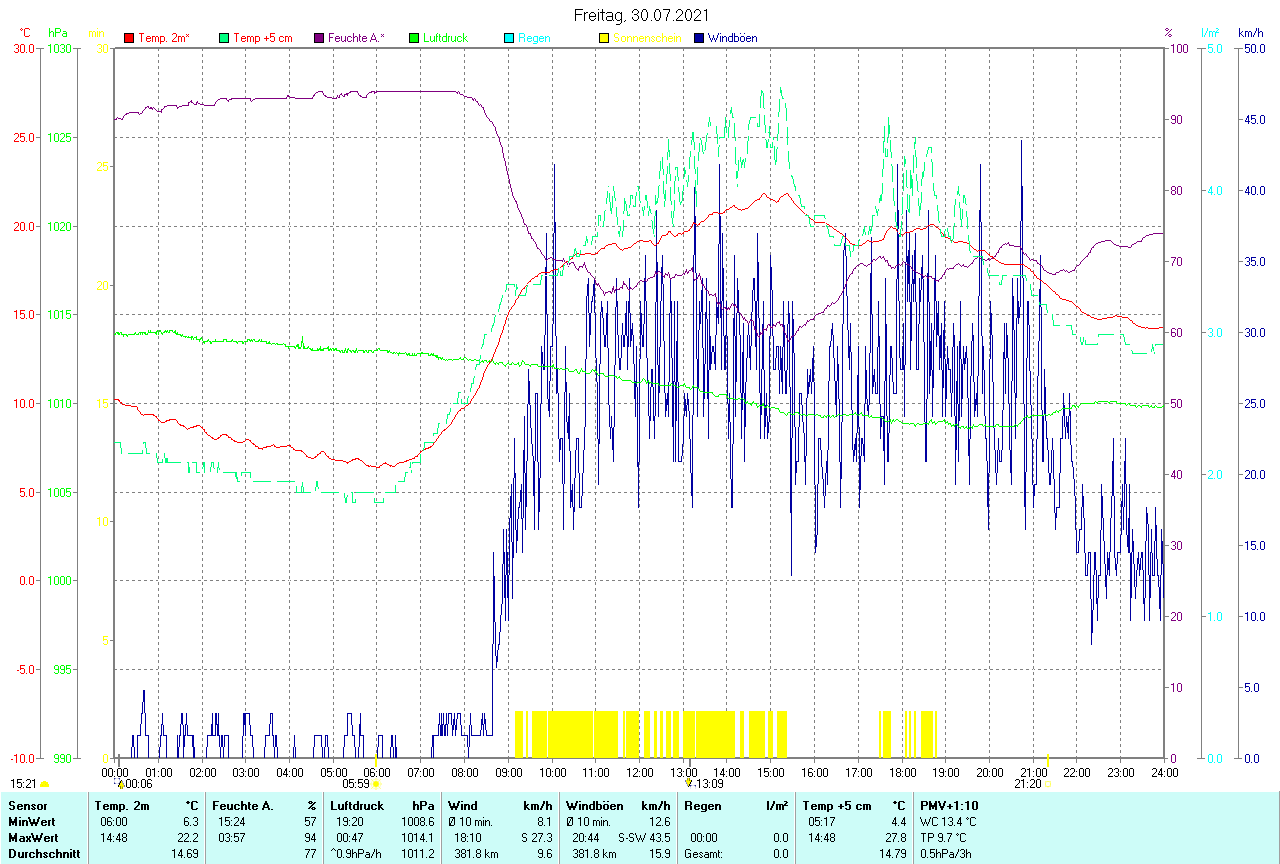The height and width of the screenshot is (864, 1280).
Task: Click the max gust value S-SW 43.5
Action: coord(644,838)
